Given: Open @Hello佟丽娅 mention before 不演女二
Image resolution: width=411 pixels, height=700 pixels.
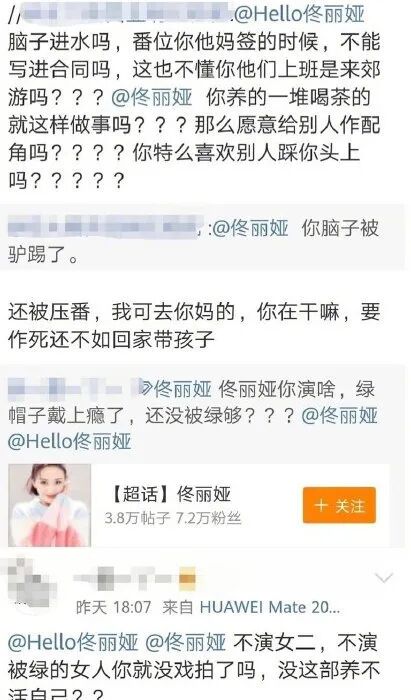Looking at the screenshot, I should coord(73,642).
